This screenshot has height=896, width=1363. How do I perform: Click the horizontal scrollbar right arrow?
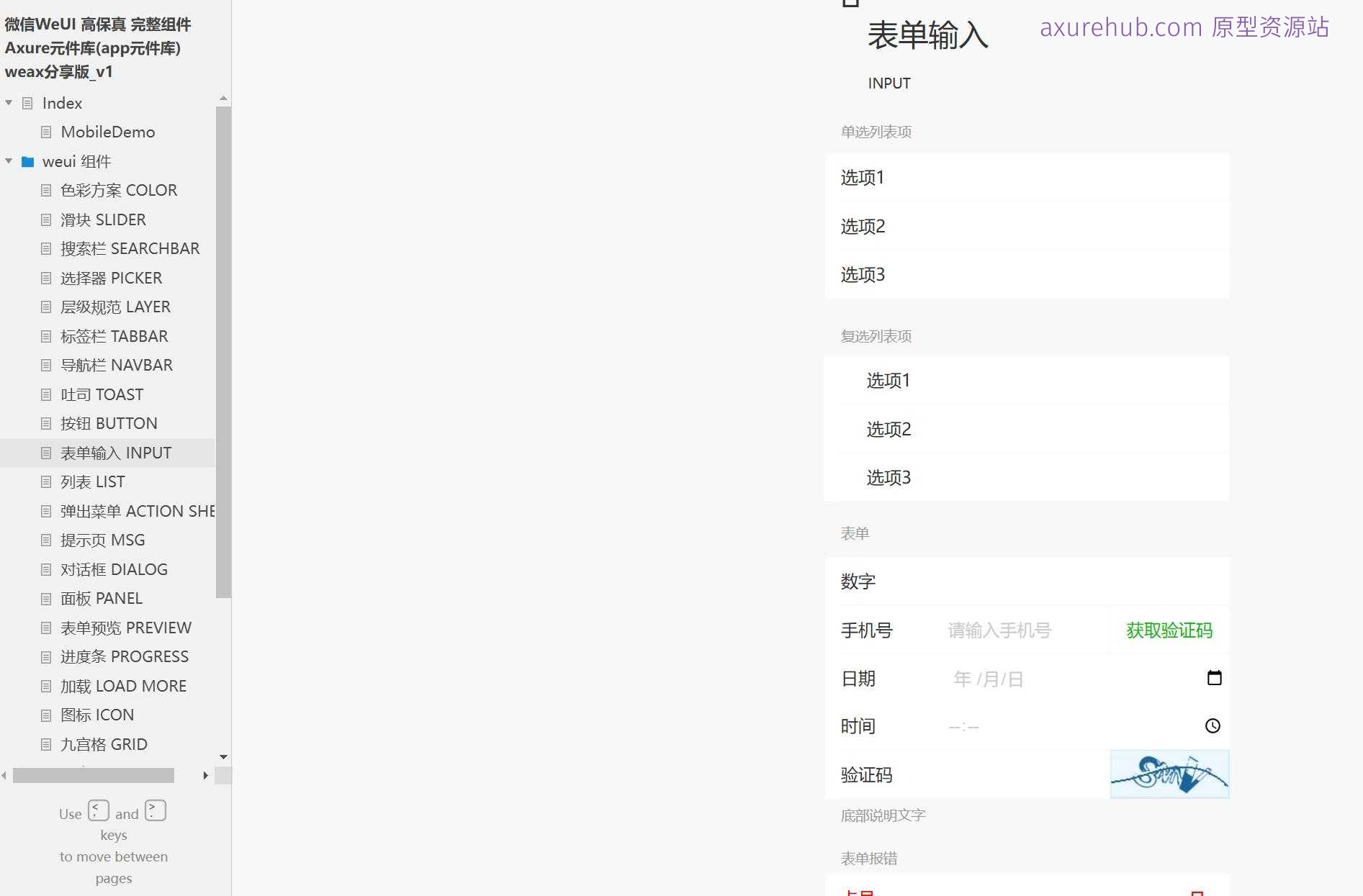[x=206, y=776]
